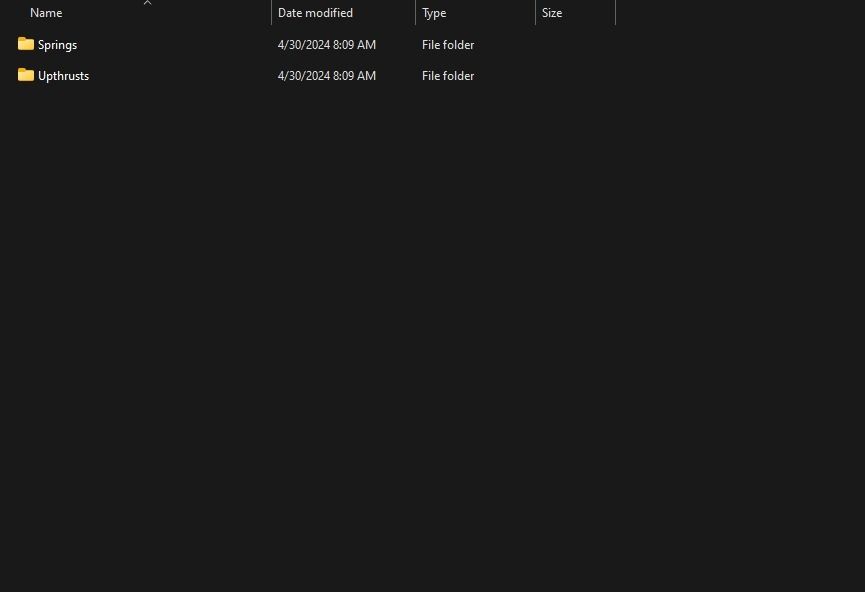The image size is (865, 592).
Task: Sort by the Type column header
Action: pos(434,13)
